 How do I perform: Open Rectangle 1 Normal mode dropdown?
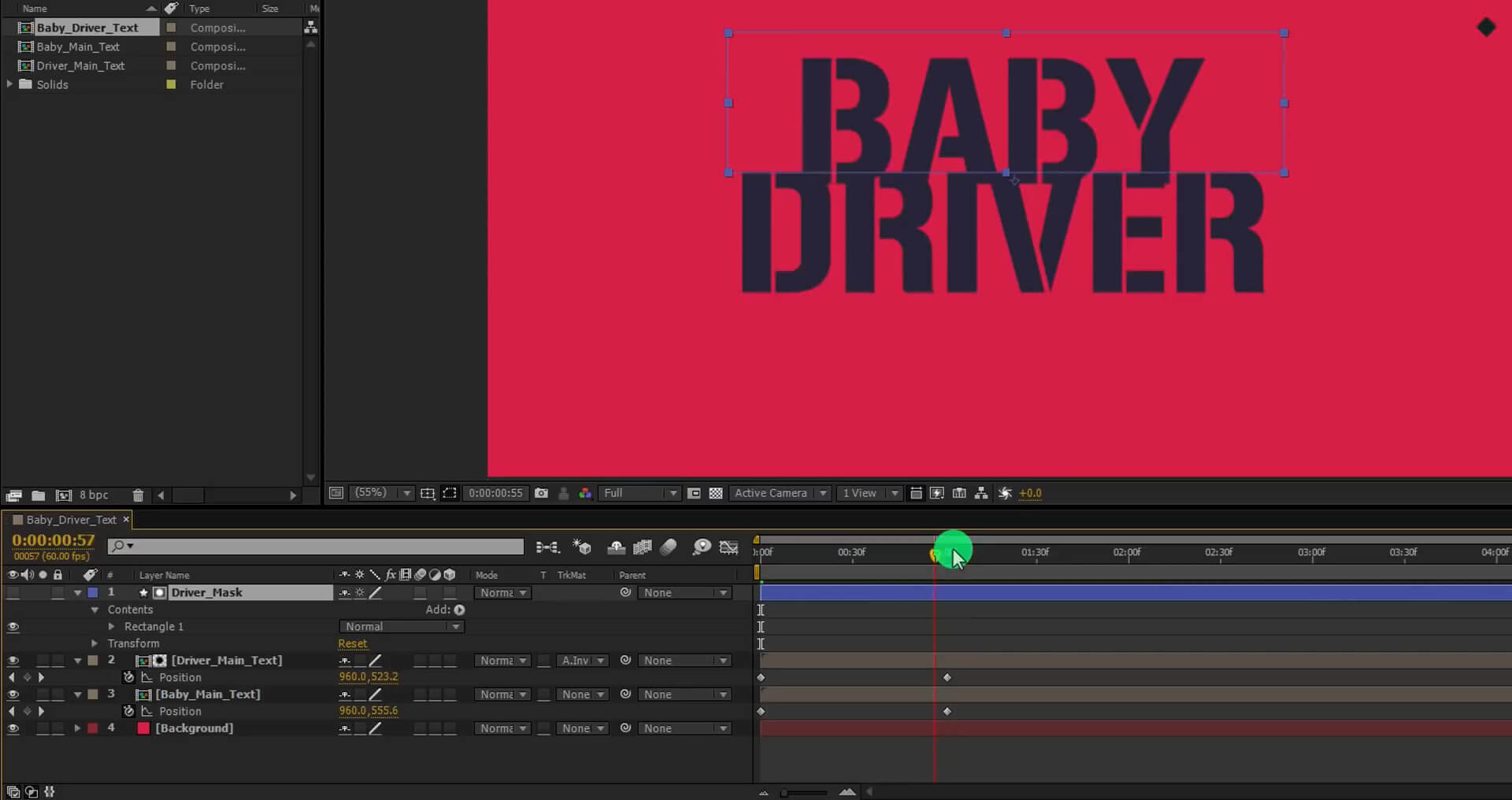[x=402, y=627]
